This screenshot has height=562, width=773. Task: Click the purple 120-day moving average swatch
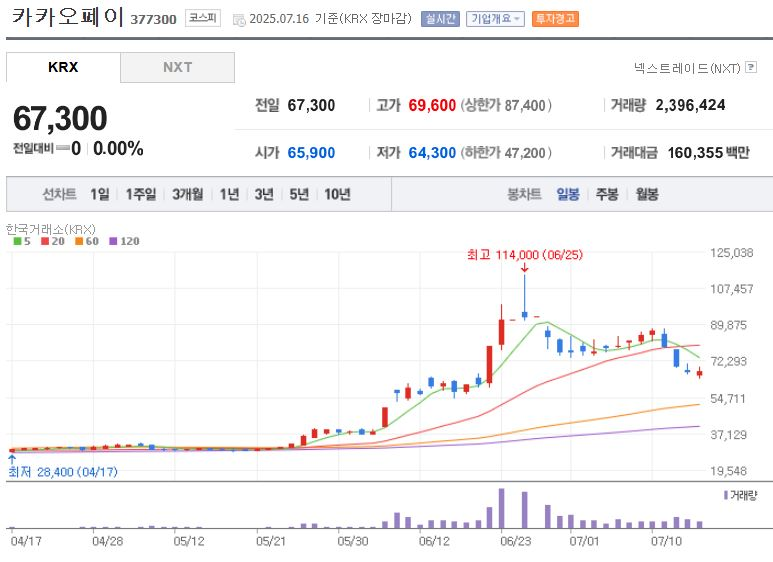pos(113,241)
